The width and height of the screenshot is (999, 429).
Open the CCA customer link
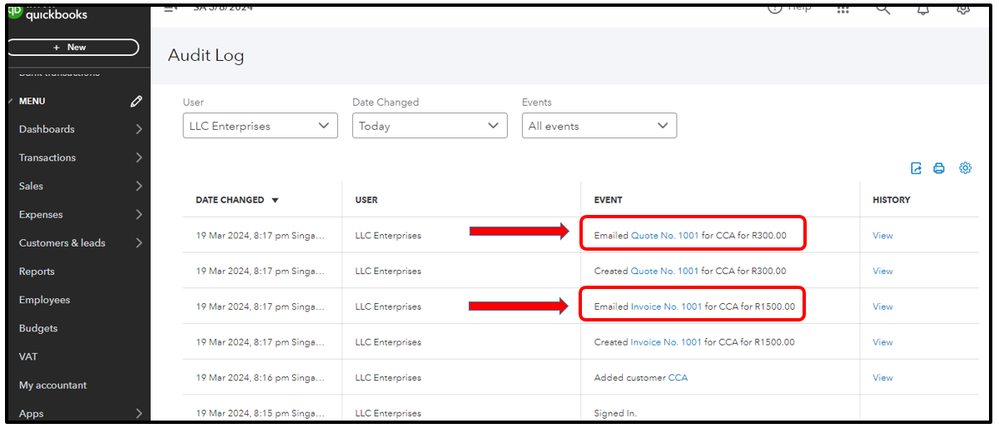pyautogui.click(x=678, y=378)
